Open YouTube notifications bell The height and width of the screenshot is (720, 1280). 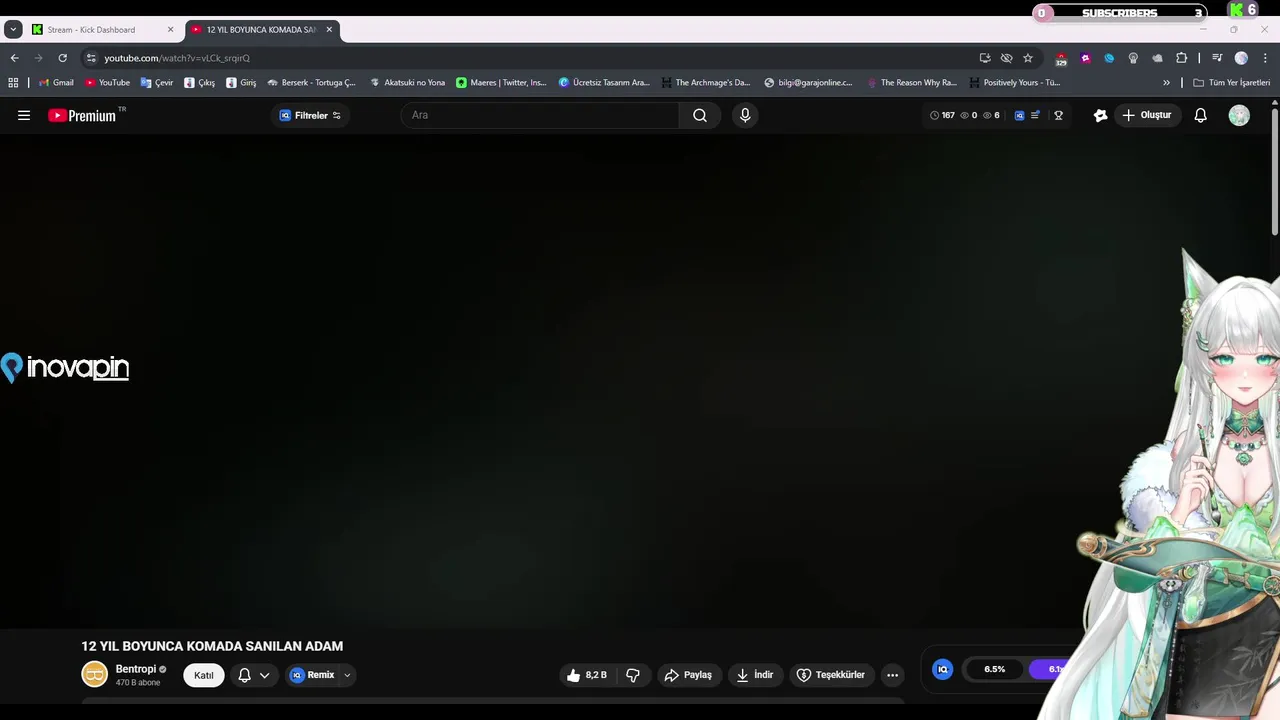coord(1201,115)
